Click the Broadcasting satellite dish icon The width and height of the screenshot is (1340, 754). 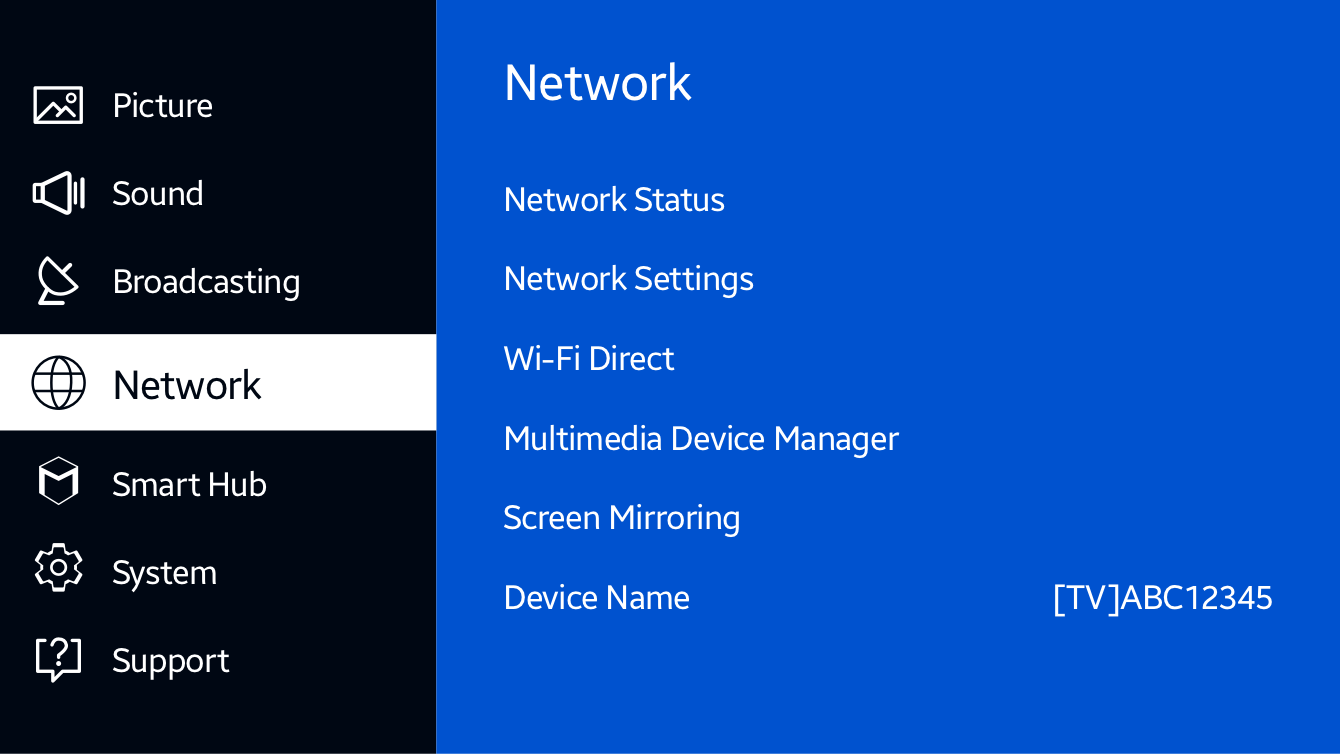58,281
